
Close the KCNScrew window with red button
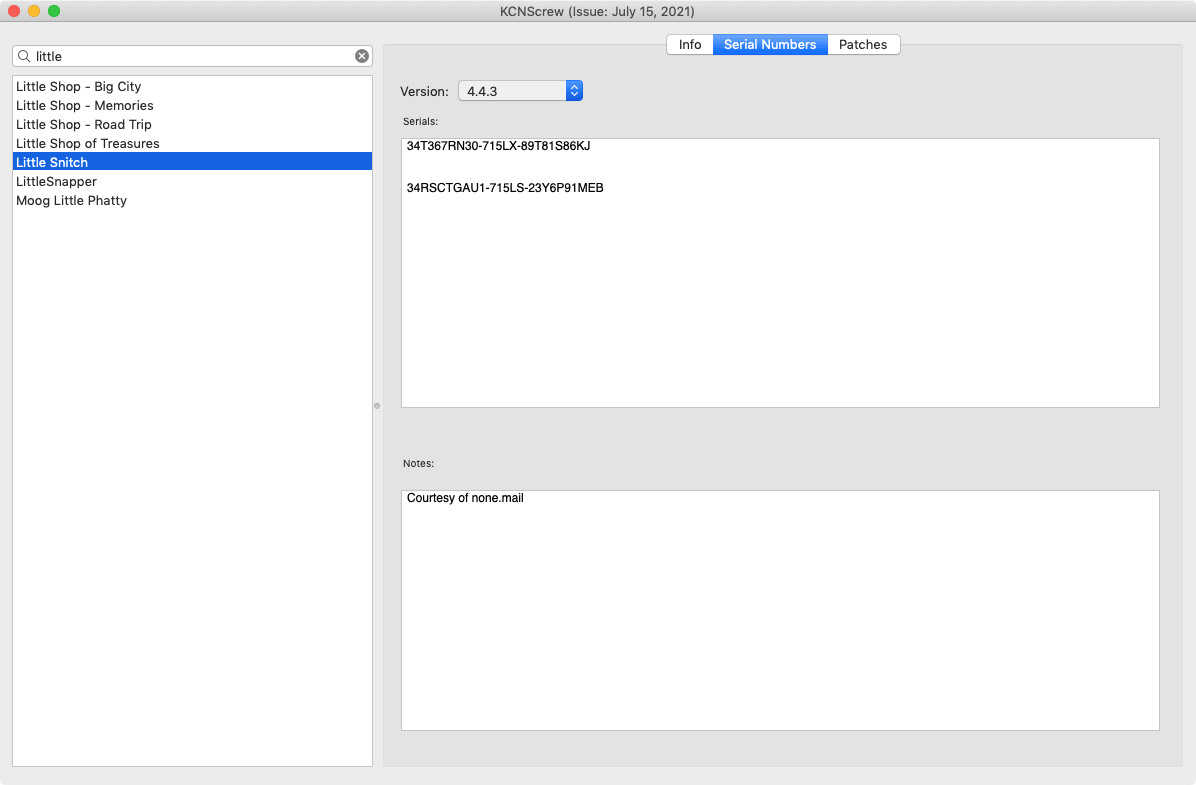pyautogui.click(x=14, y=11)
